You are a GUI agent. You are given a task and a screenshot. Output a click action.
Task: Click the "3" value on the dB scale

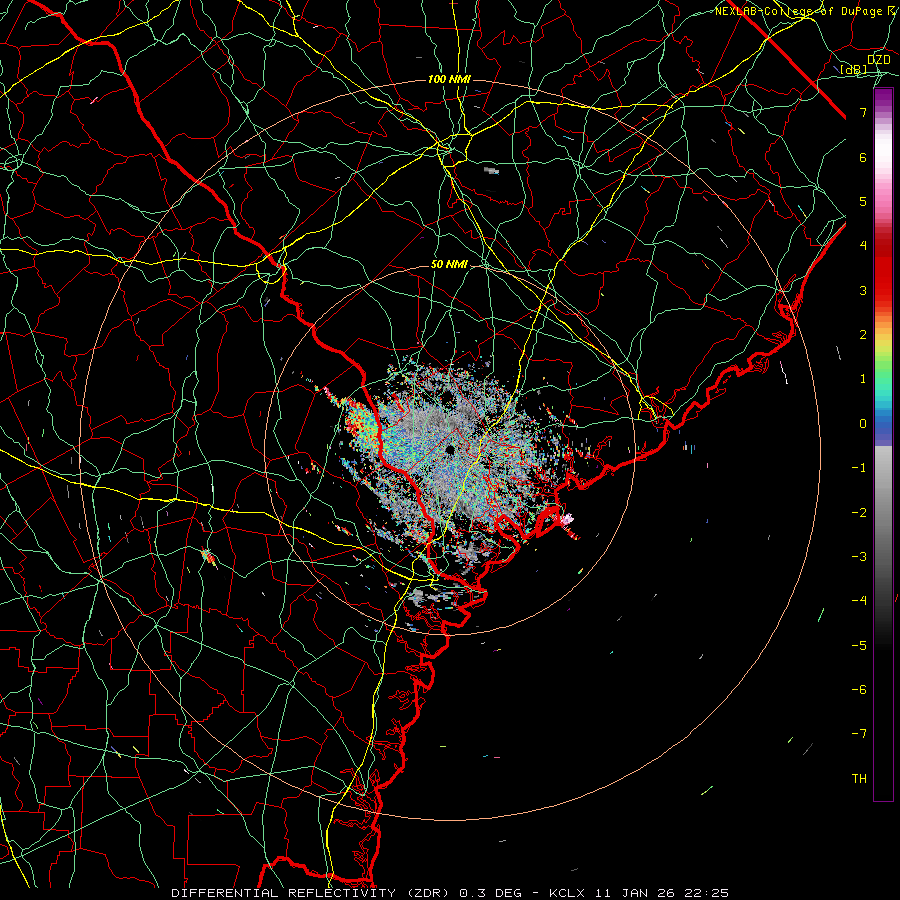863,290
